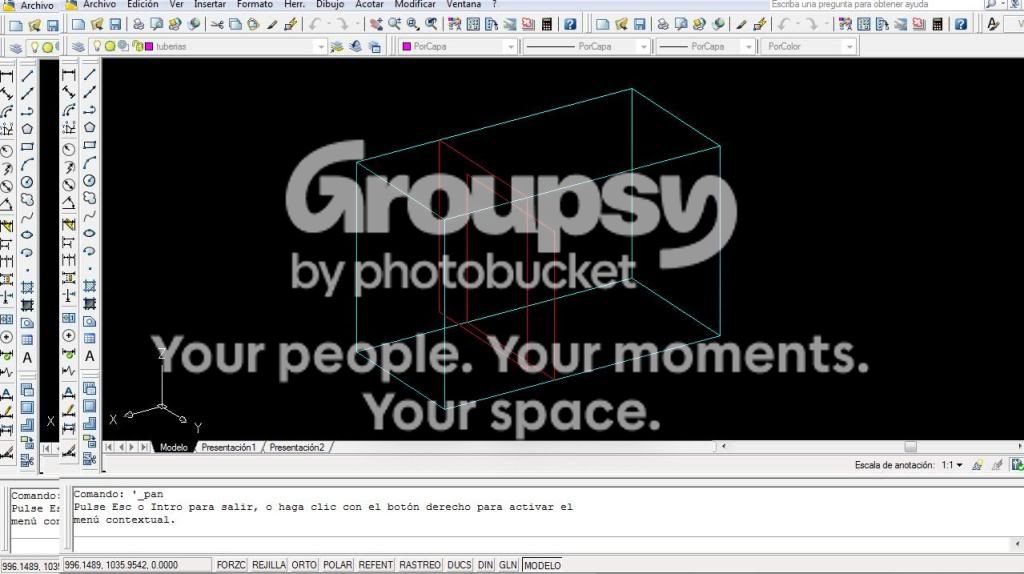Open the Acotar menu
This screenshot has width=1024, height=574.
tap(369, 4)
